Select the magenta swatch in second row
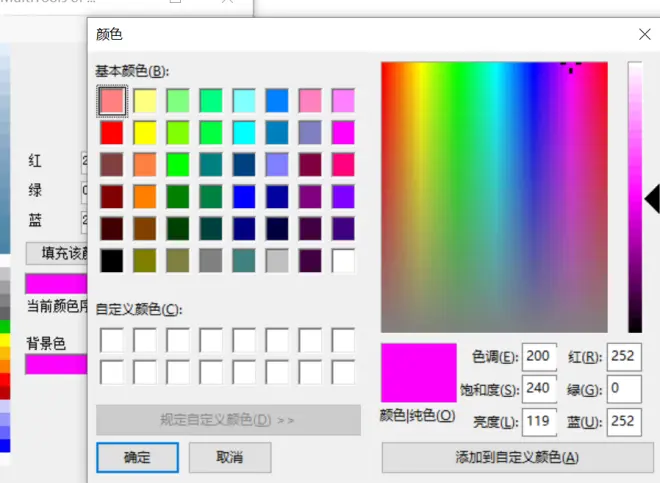The width and height of the screenshot is (660, 483). pyautogui.click(x=343, y=133)
